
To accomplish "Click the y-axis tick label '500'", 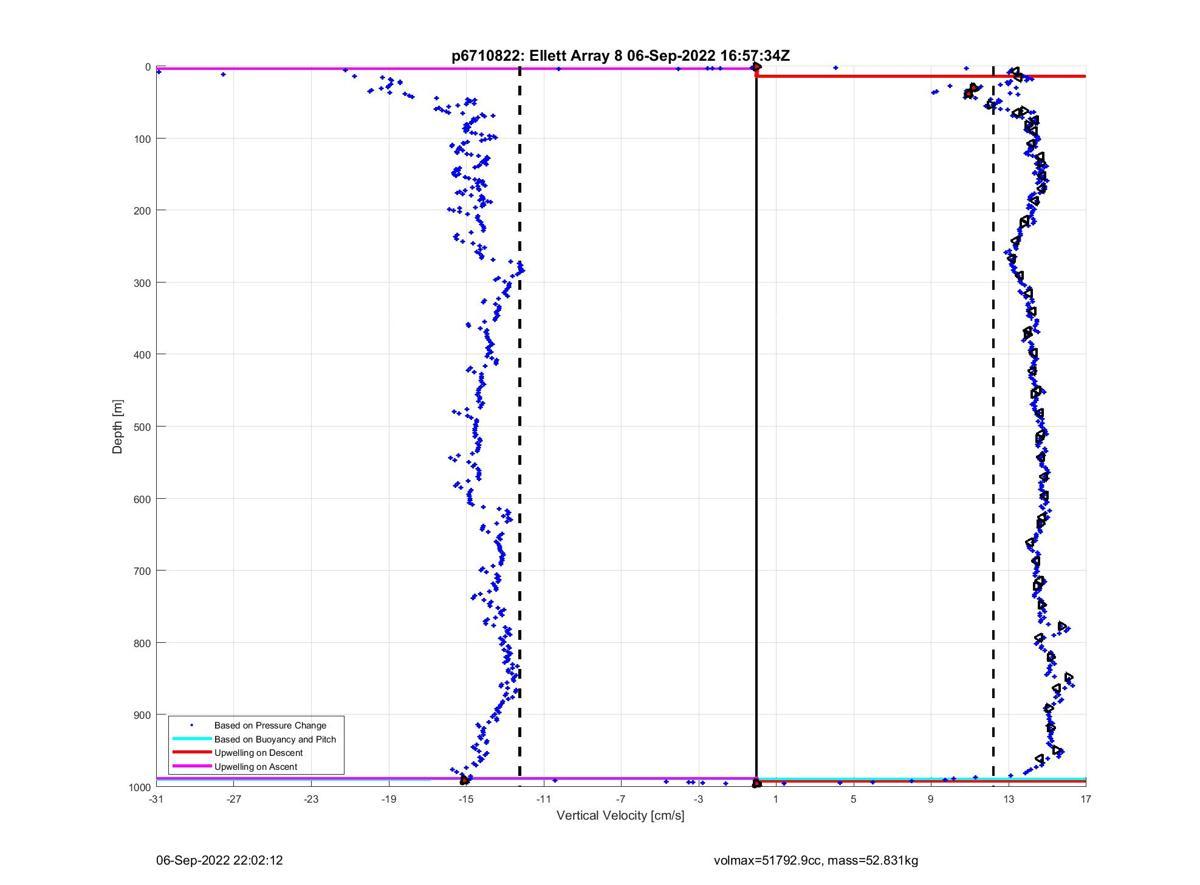I will (x=142, y=427).
